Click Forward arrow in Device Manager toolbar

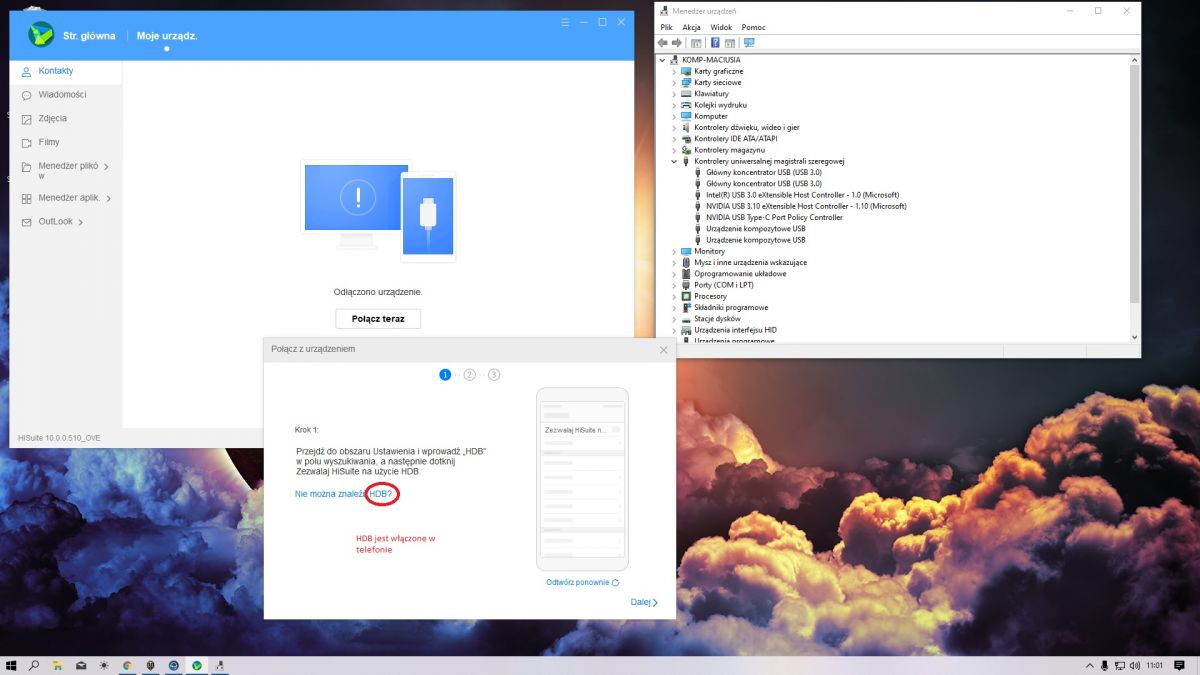point(677,43)
